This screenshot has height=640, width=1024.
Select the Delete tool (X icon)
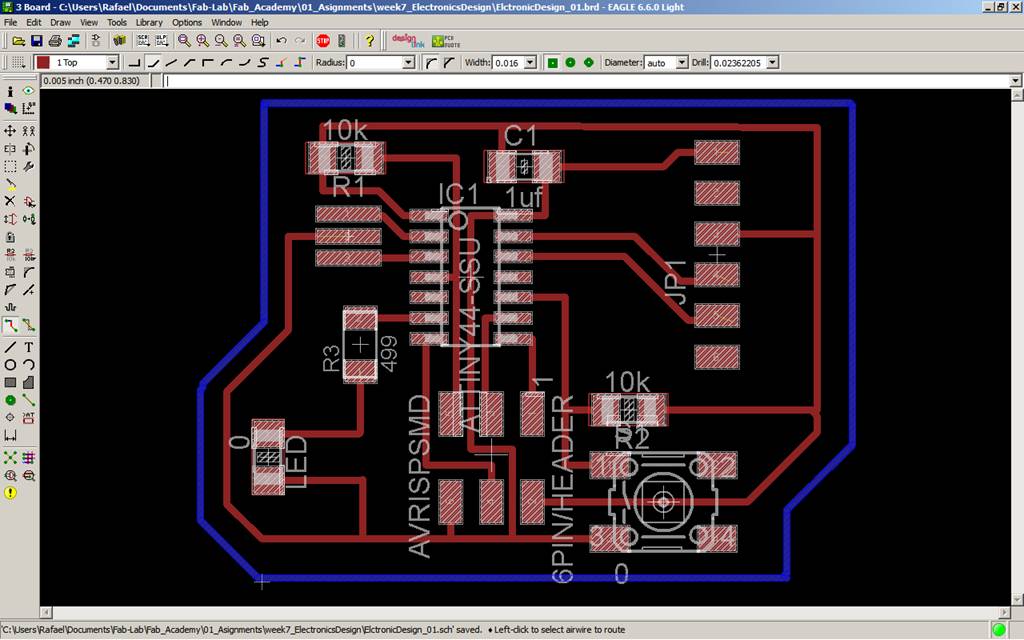10,201
